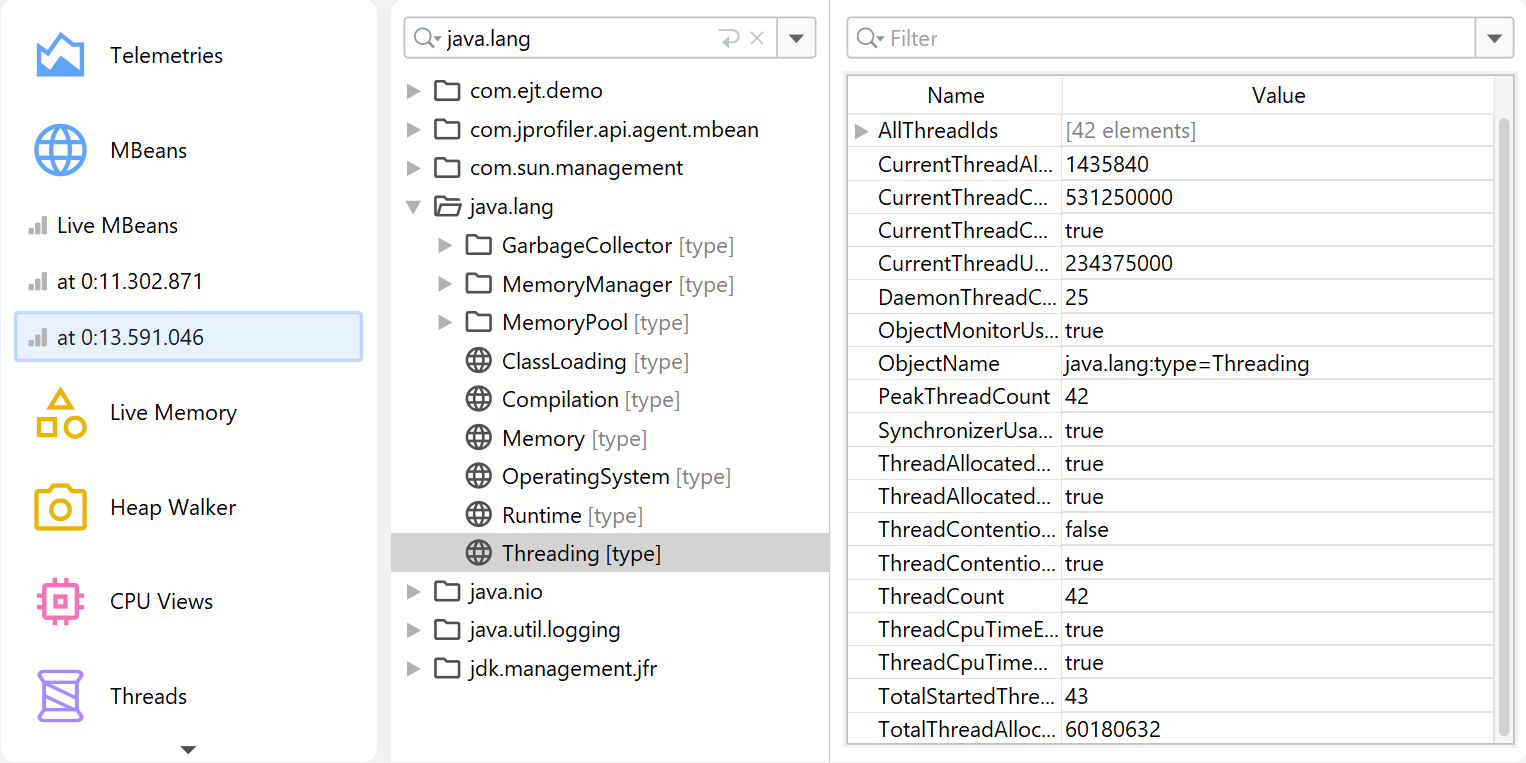
Task: Clear the java.lang search text
Action: coord(757,39)
